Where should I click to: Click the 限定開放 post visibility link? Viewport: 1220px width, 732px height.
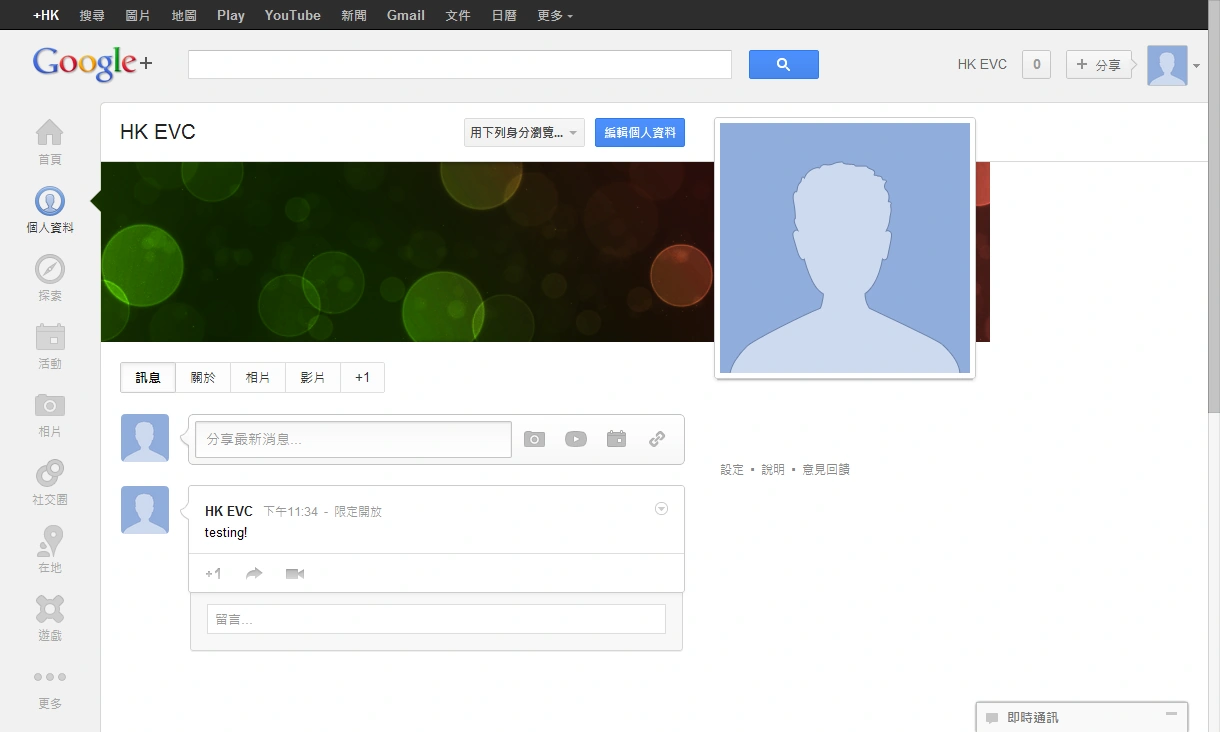point(358,512)
